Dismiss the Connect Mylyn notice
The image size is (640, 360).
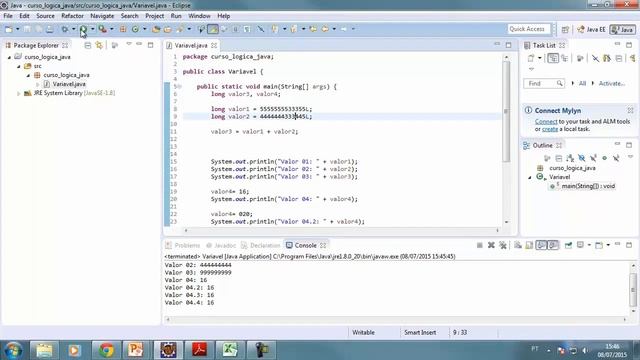pyautogui.click(x=630, y=110)
